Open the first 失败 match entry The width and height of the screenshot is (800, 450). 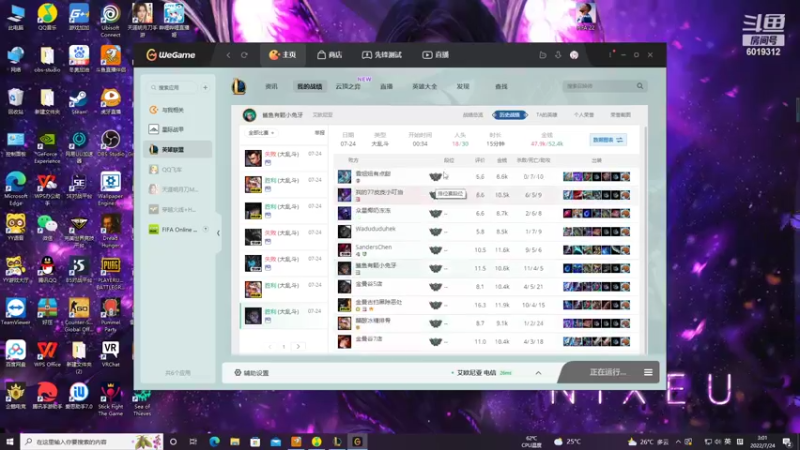[284, 158]
